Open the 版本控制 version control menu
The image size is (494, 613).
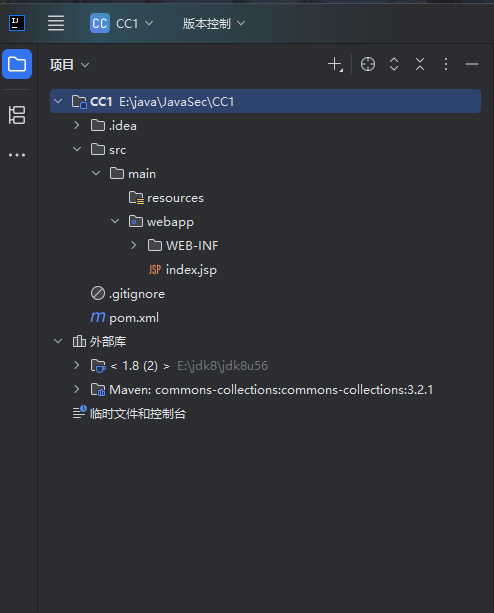[x=214, y=23]
